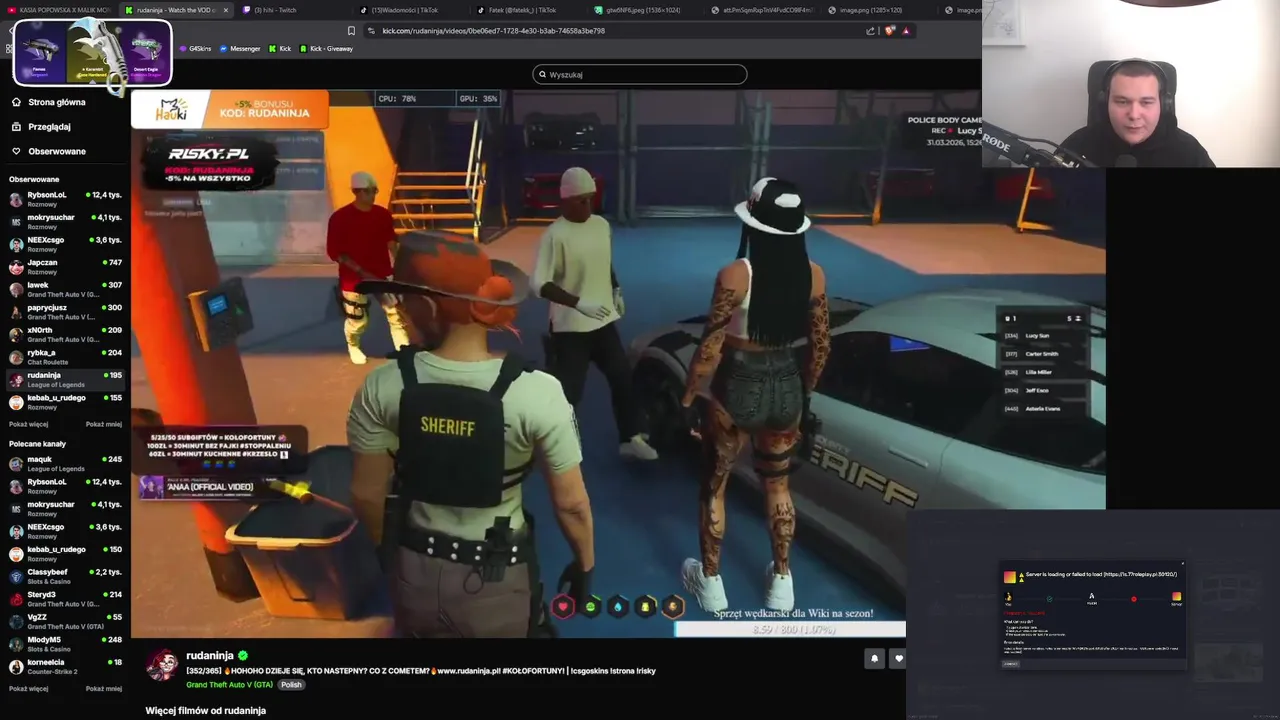Open the lawek channel

coord(66,289)
